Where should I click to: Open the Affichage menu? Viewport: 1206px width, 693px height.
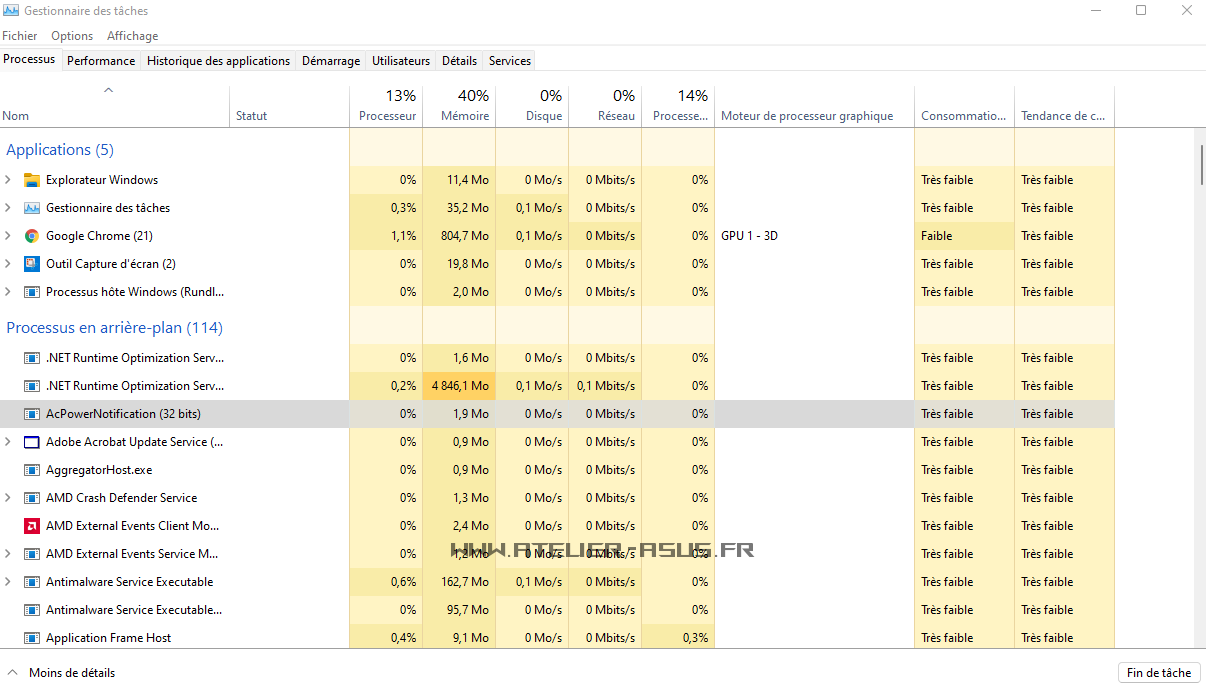point(132,36)
